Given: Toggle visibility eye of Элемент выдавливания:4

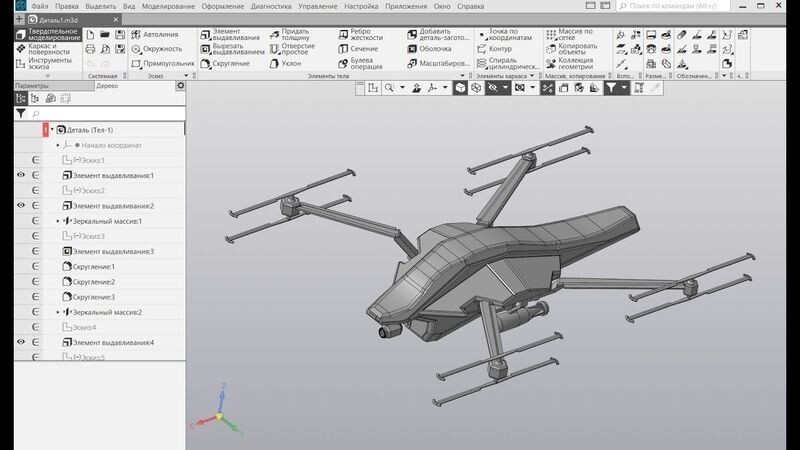Looking at the screenshot, I should (x=21, y=342).
